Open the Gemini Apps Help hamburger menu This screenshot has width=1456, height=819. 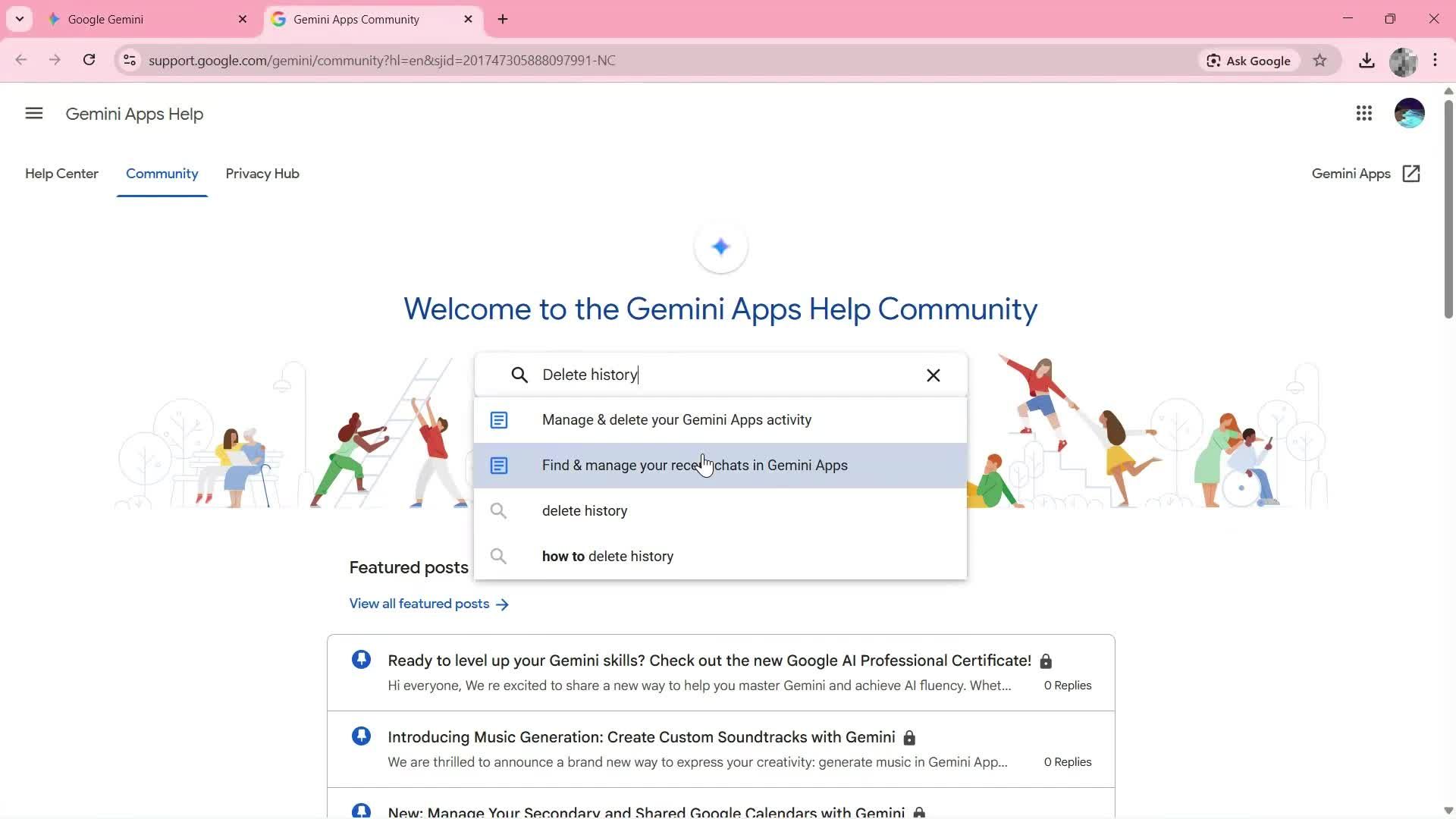33,112
